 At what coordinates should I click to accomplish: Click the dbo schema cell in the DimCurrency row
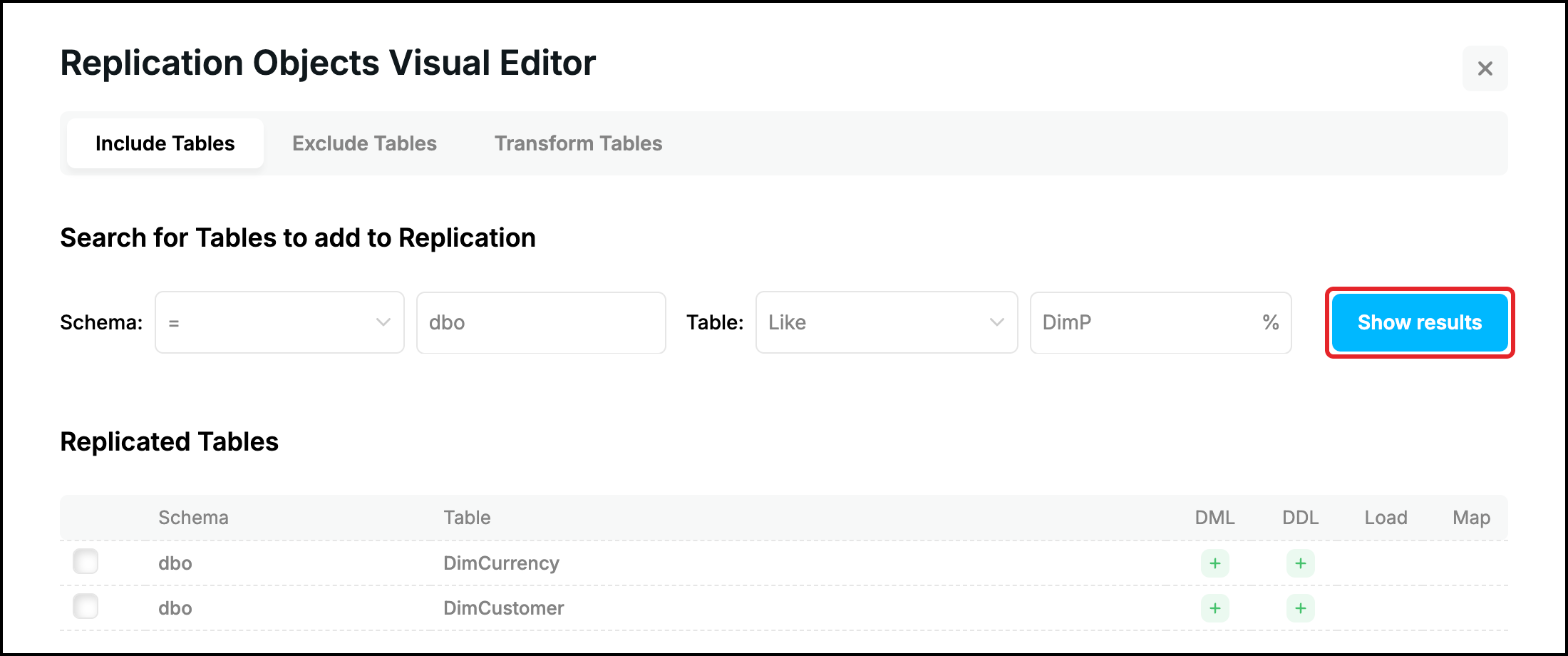click(175, 563)
